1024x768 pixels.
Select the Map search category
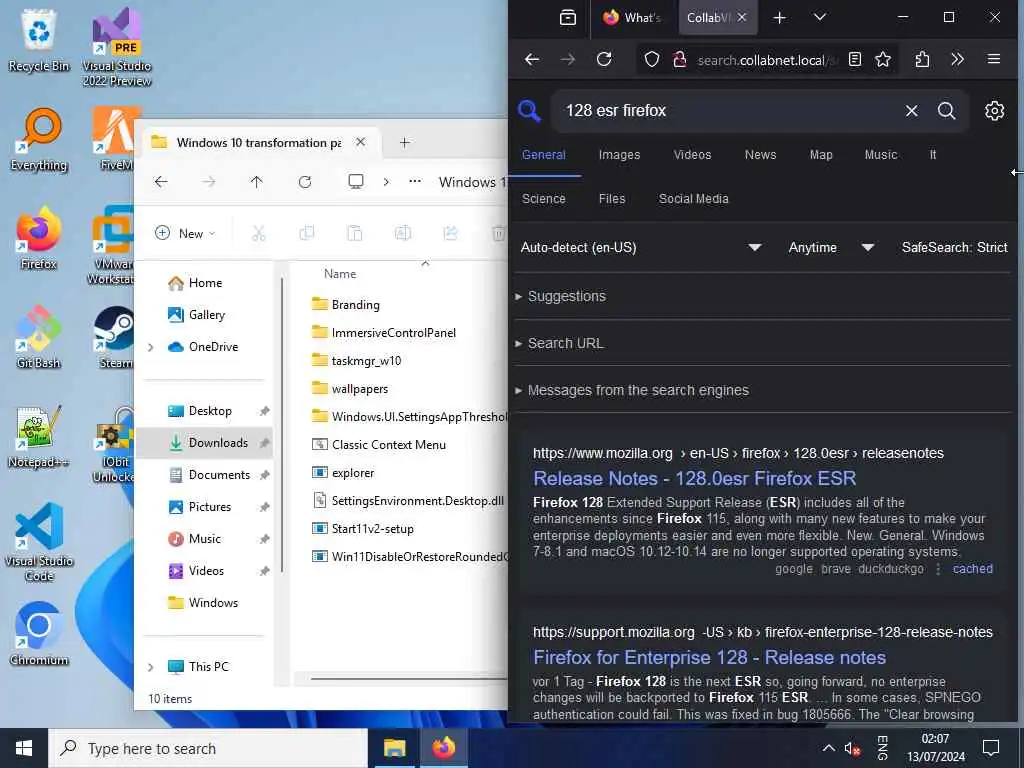pyautogui.click(x=821, y=155)
